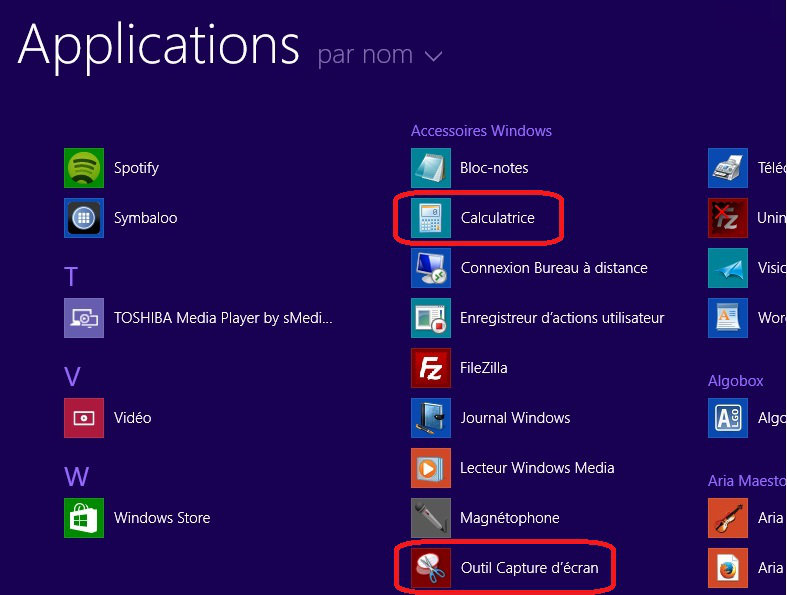The width and height of the screenshot is (787, 595).
Task: Click the TOSHIBA Media Player by sMedi... label
Action: pyautogui.click(x=222, y=318)
